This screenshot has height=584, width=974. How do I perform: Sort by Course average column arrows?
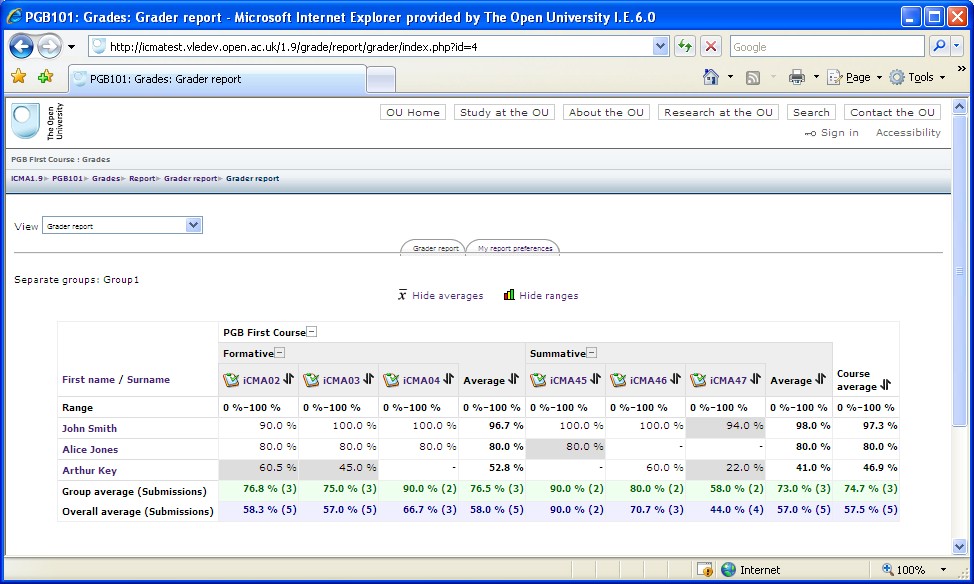(x=885, y=385)
